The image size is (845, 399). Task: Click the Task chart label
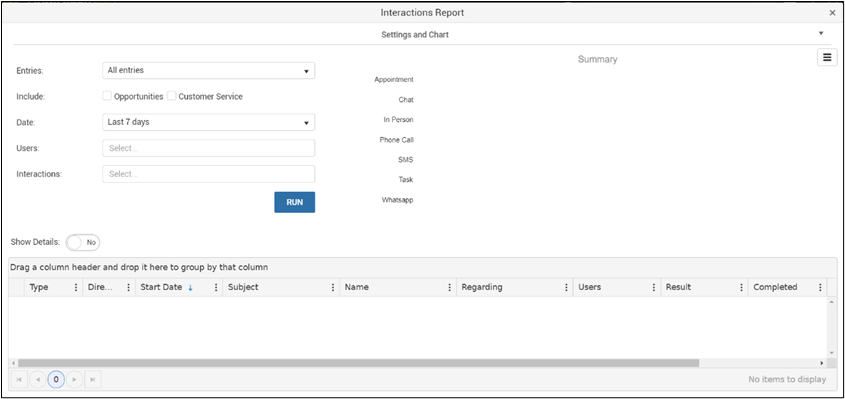(x=406, y=180)
